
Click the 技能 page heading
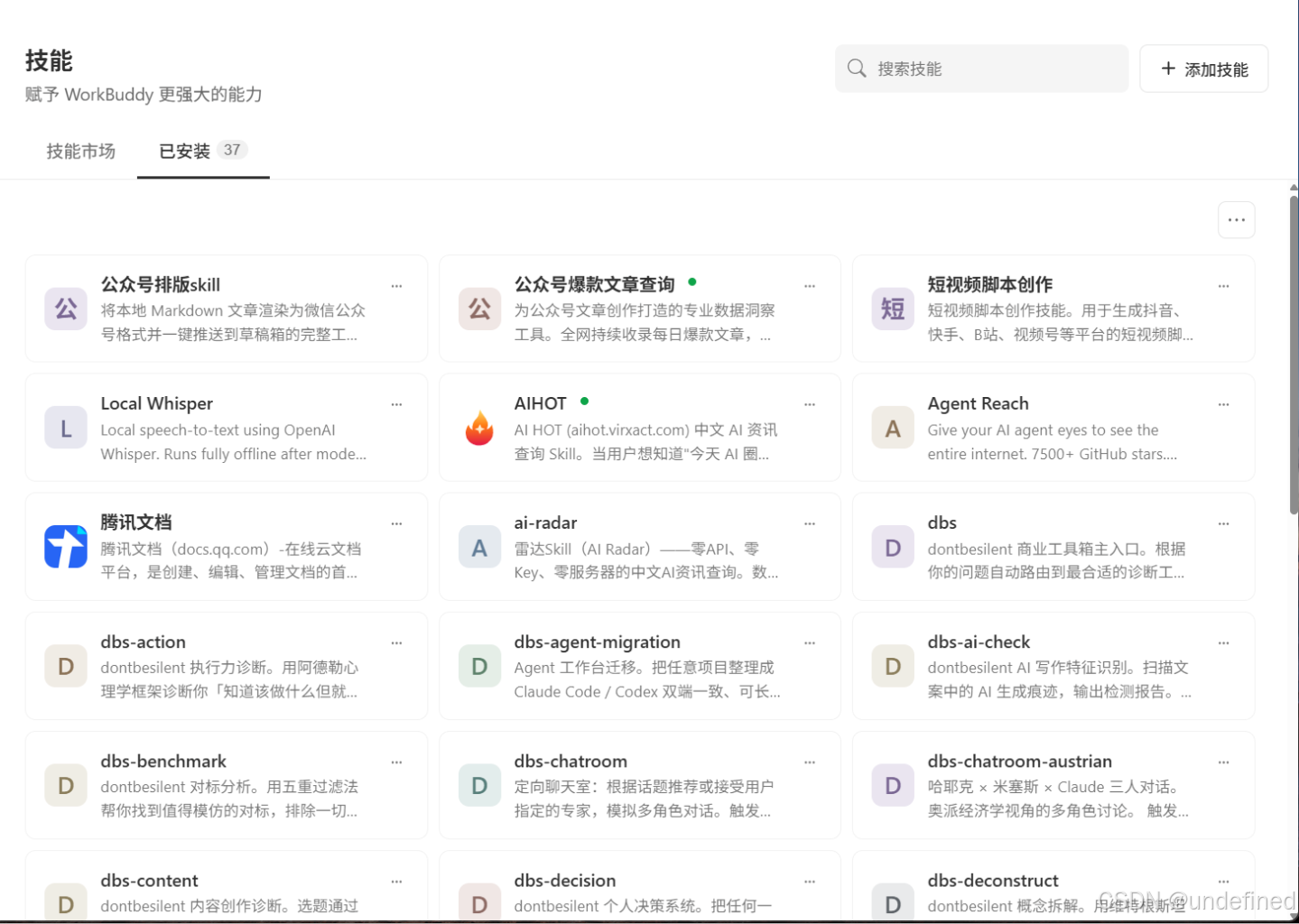pos(49,60)
